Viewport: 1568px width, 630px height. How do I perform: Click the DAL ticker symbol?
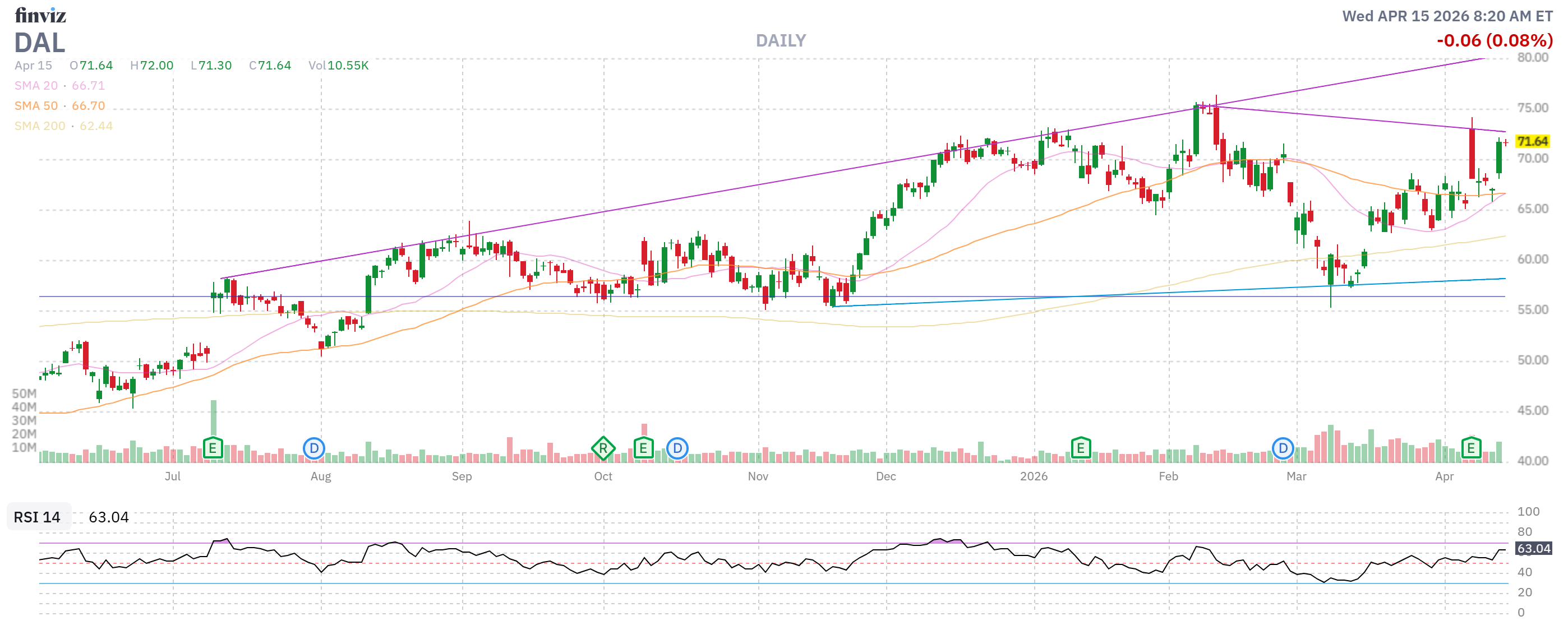[40, 43]
